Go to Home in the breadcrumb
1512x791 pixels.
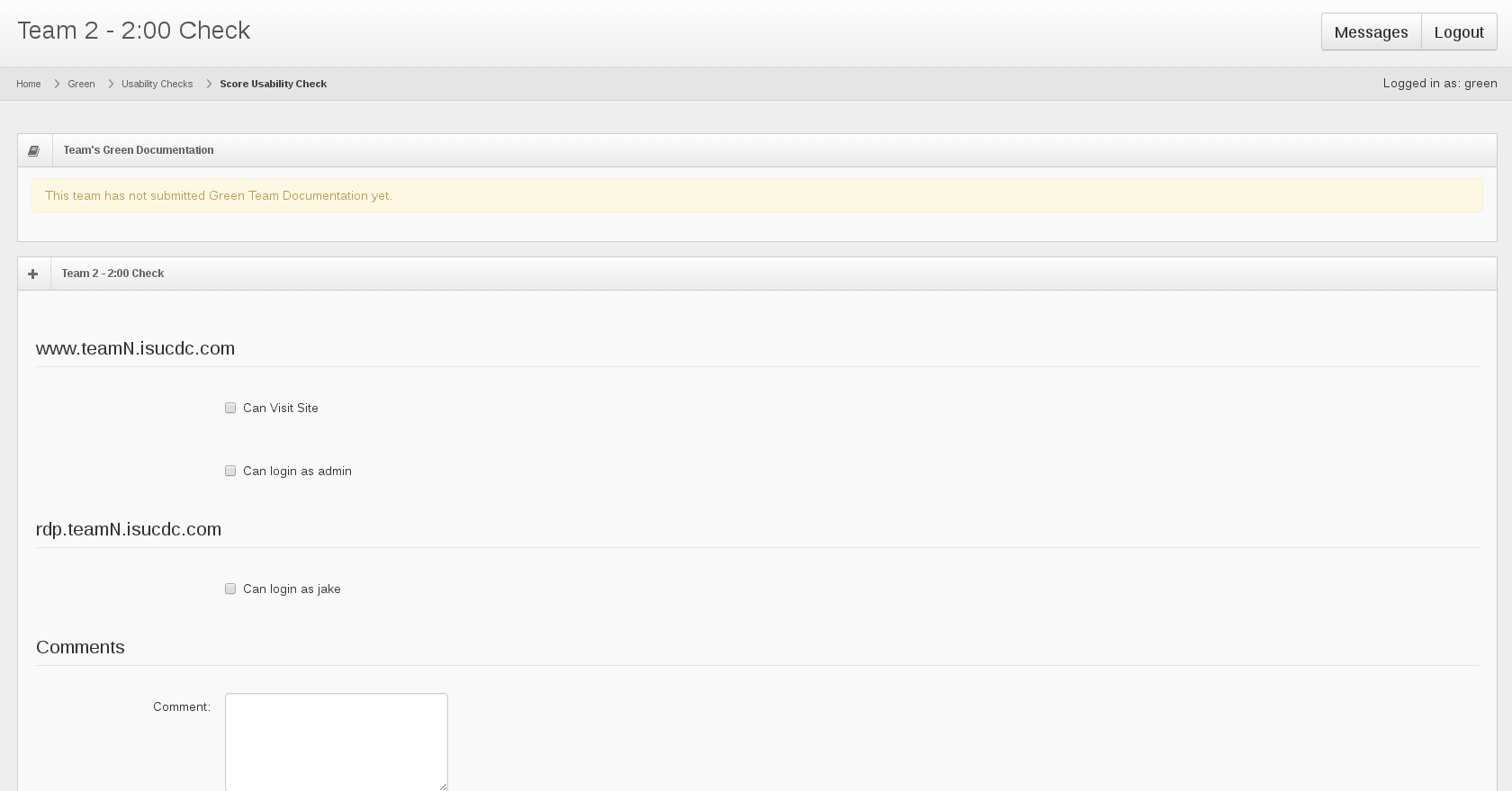tap(28, 84)
